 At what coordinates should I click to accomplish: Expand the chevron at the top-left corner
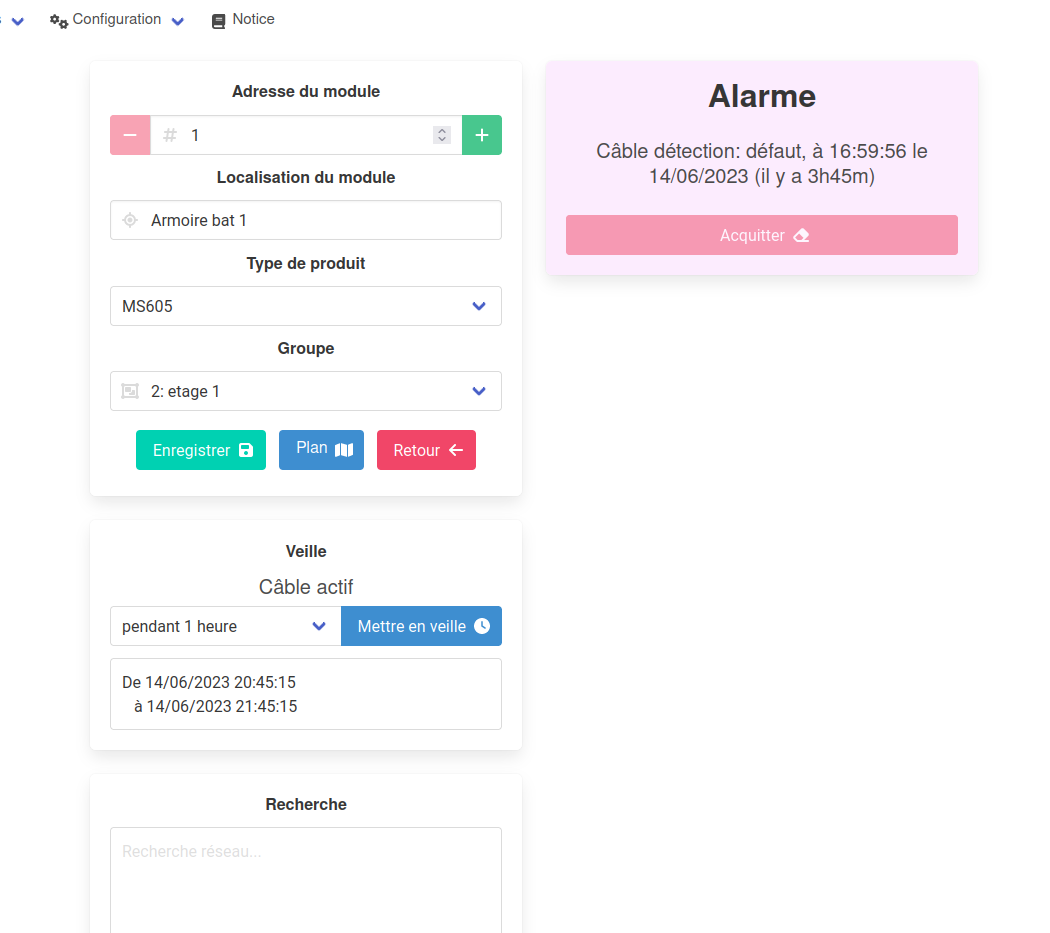tap(16, 19)
